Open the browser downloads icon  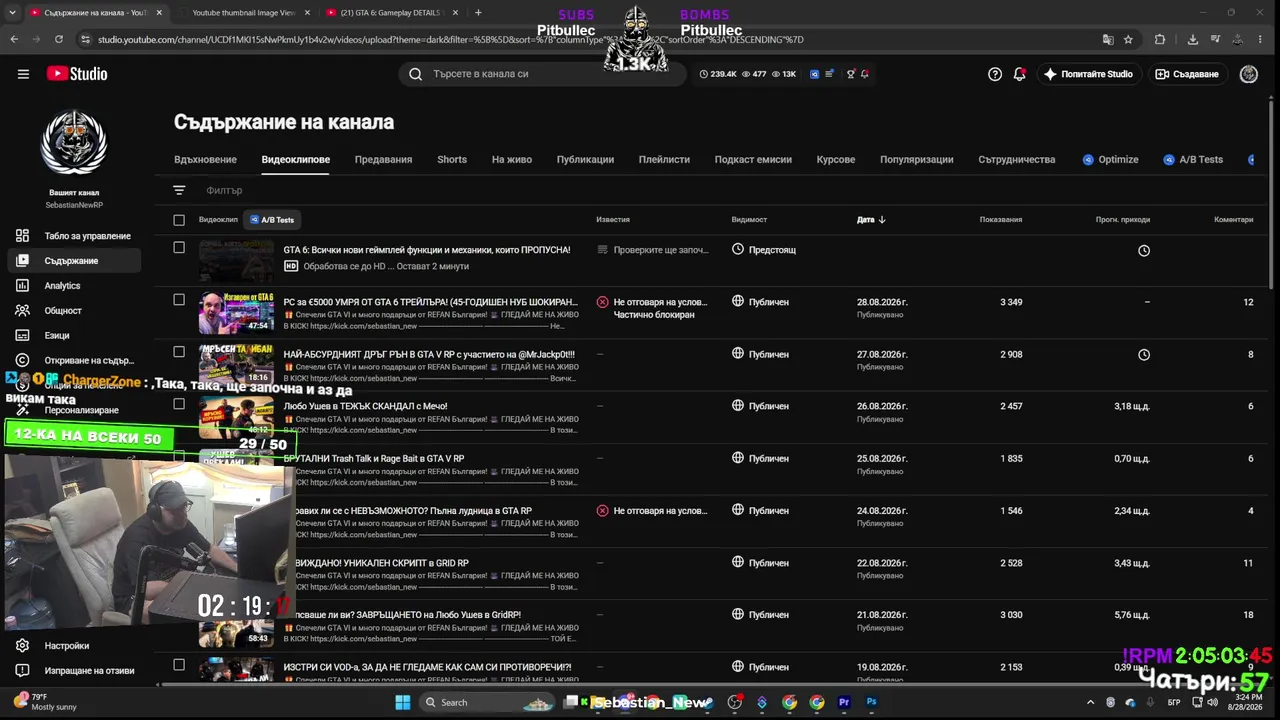[x=1192, y=40]
